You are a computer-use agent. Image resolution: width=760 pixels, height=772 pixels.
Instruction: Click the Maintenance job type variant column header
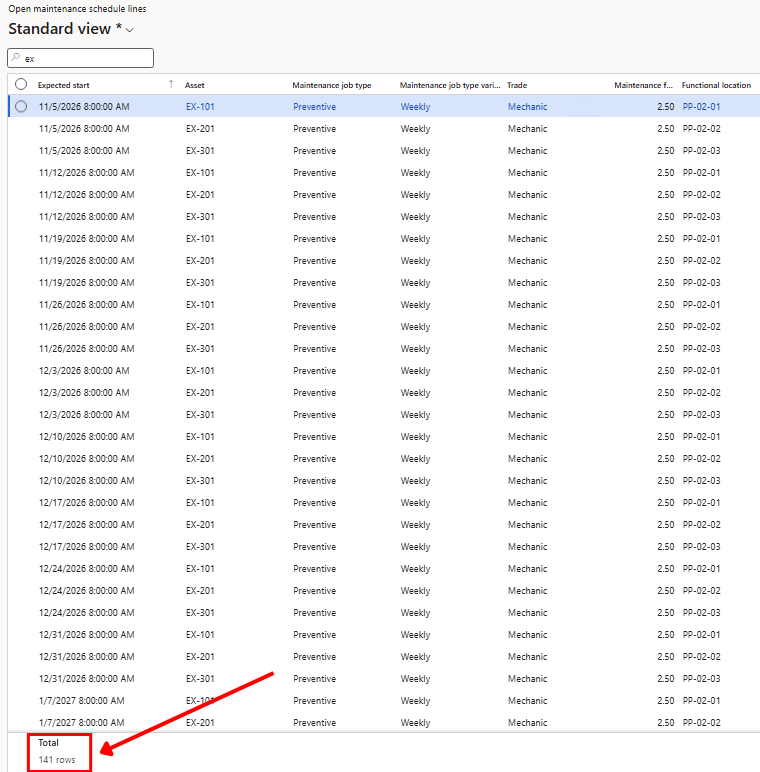(x=449, y=85)
